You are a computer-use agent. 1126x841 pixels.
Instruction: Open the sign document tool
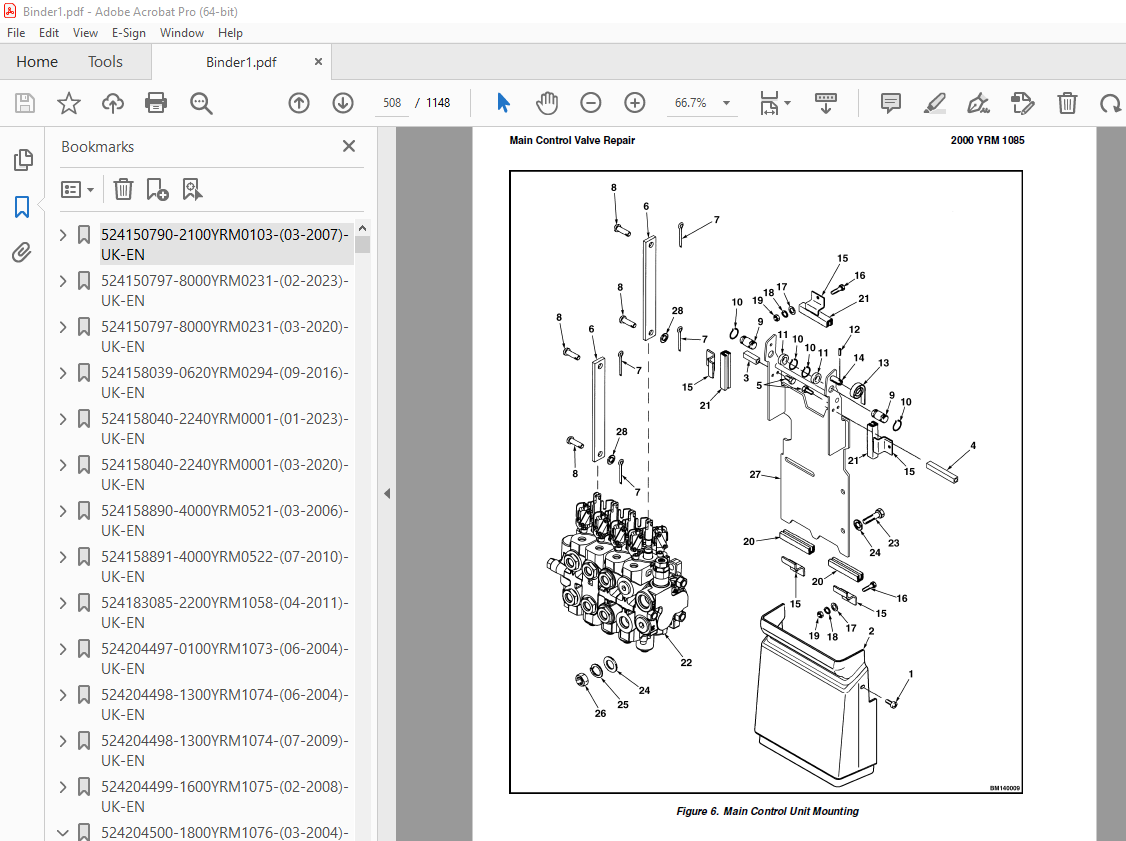978,103
